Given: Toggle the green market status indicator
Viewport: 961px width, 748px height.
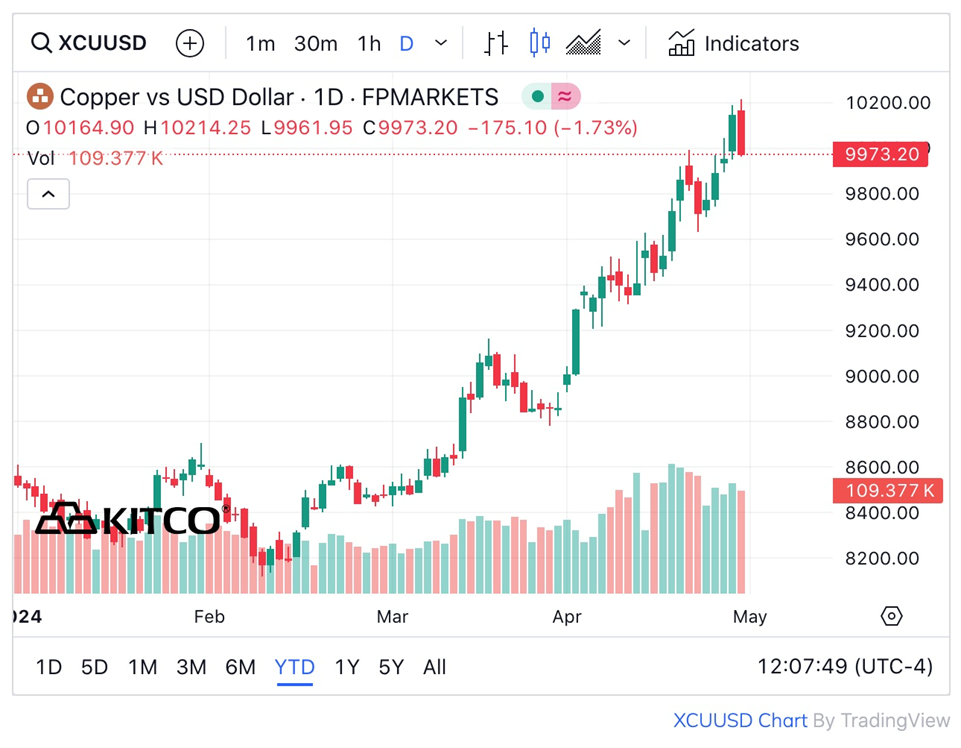Looking at the screenshot, I should [x=538, y=97].
